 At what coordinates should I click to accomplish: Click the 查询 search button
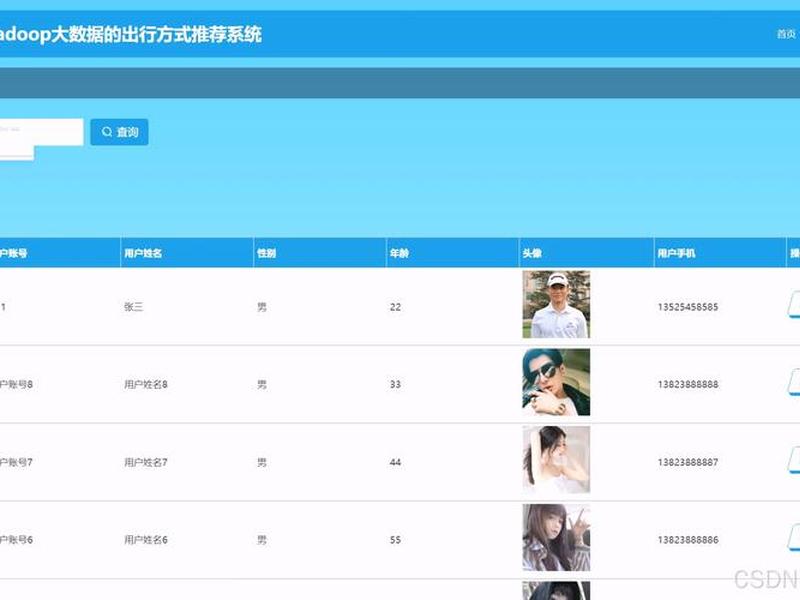[x=119, y=132]
